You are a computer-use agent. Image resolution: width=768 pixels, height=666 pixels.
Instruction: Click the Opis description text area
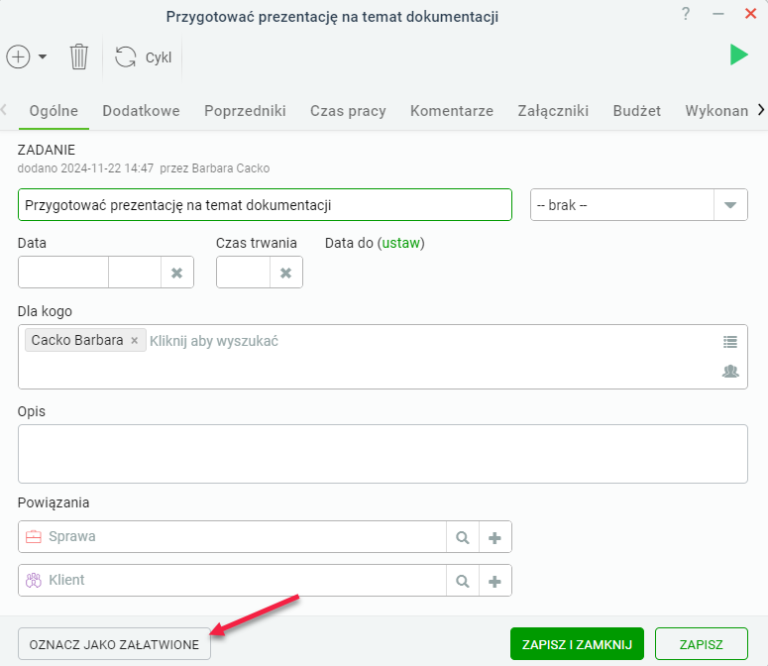(x=383, y=454)
